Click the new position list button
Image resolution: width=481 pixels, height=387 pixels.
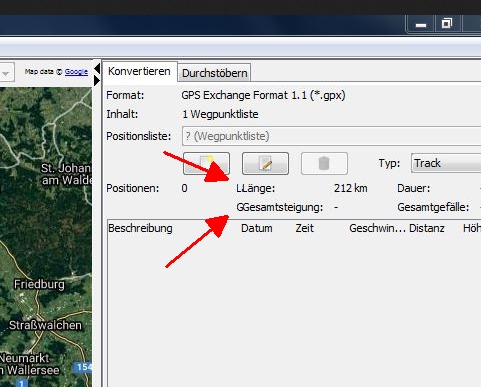pos(206,163)
